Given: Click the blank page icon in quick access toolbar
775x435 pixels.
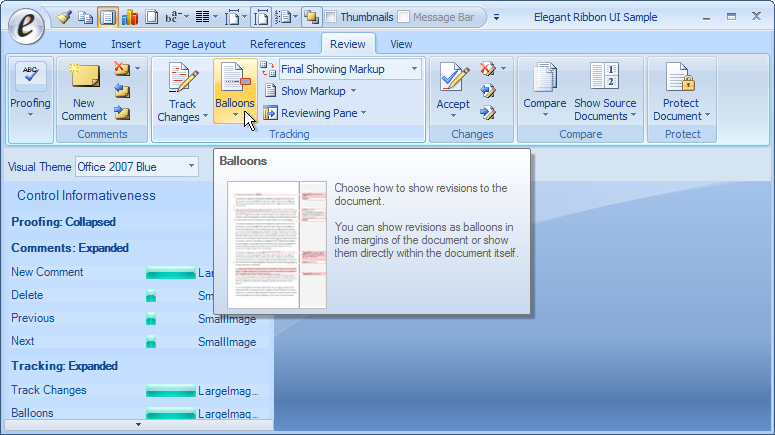Looking at the screenshot, I should click(x=151, y=17).
